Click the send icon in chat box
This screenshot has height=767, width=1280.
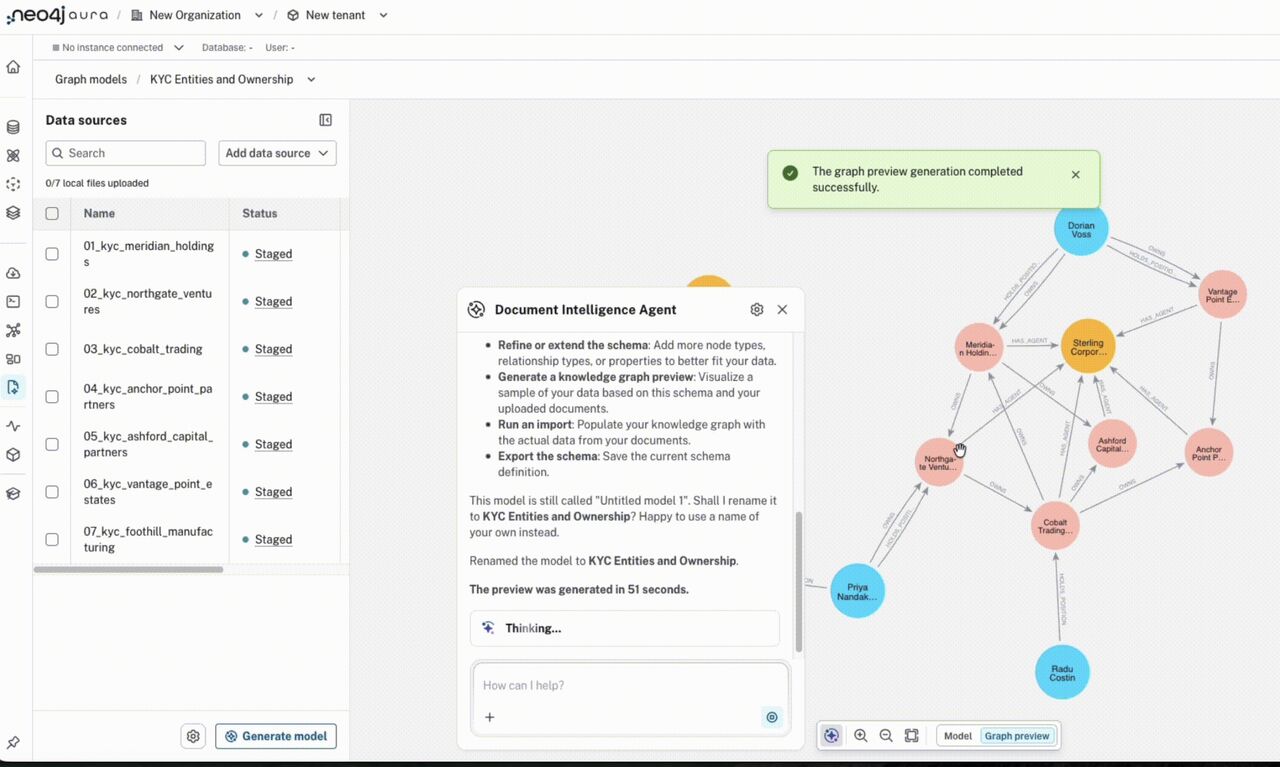coord(771,717)
